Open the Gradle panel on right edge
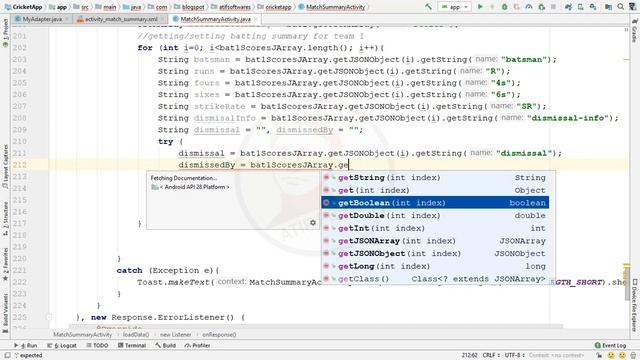Viewport: 640px width, 360px height. pyautogui.click(x=634, y=30)
